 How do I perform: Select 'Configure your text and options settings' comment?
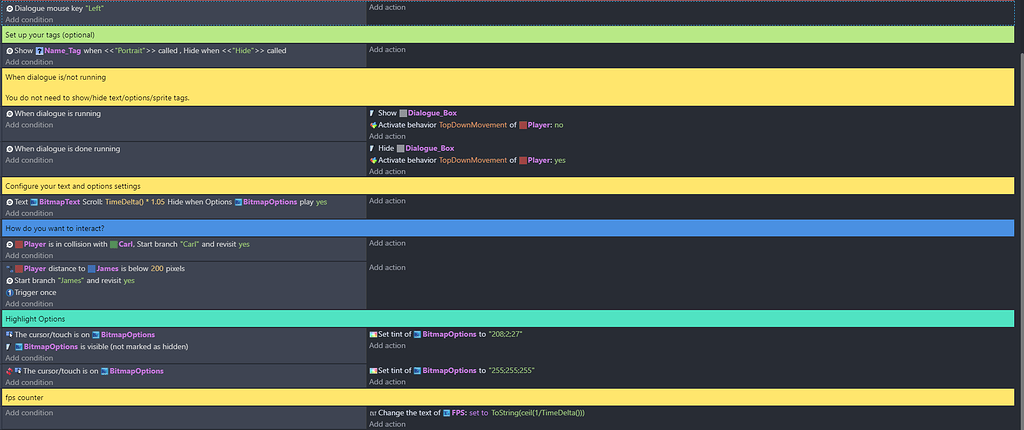pos(507,186)
